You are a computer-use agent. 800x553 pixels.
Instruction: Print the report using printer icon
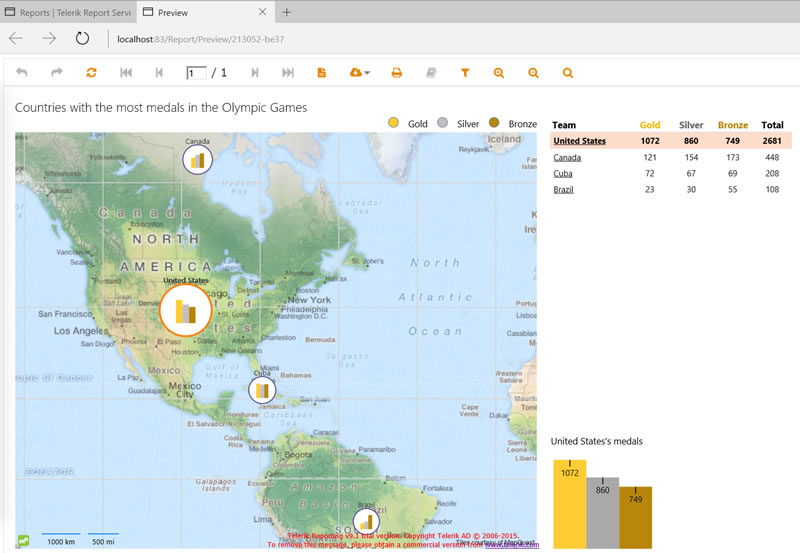pos(396,73)
